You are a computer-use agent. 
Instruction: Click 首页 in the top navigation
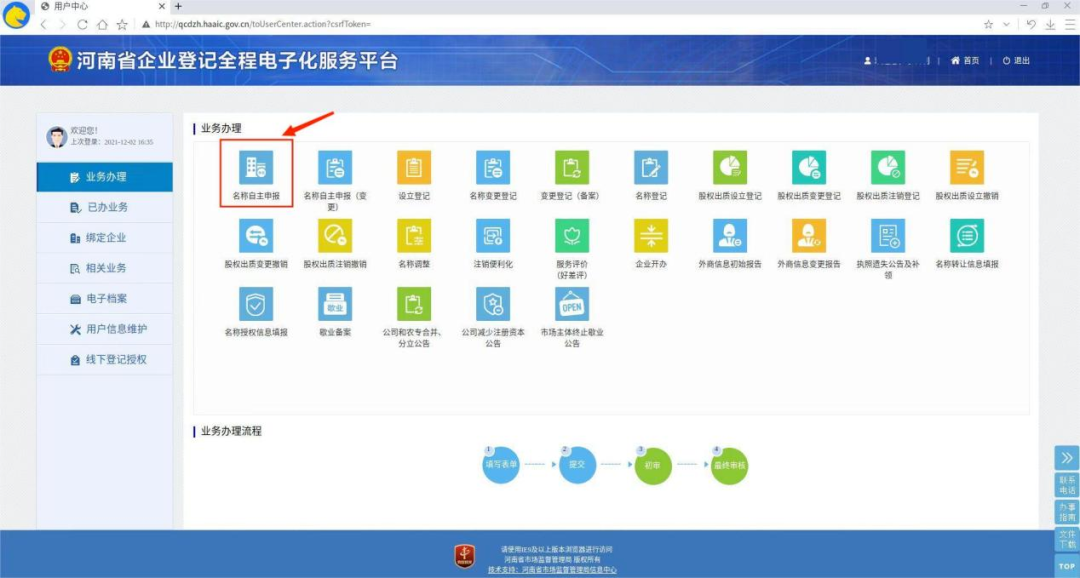(966, 58)
